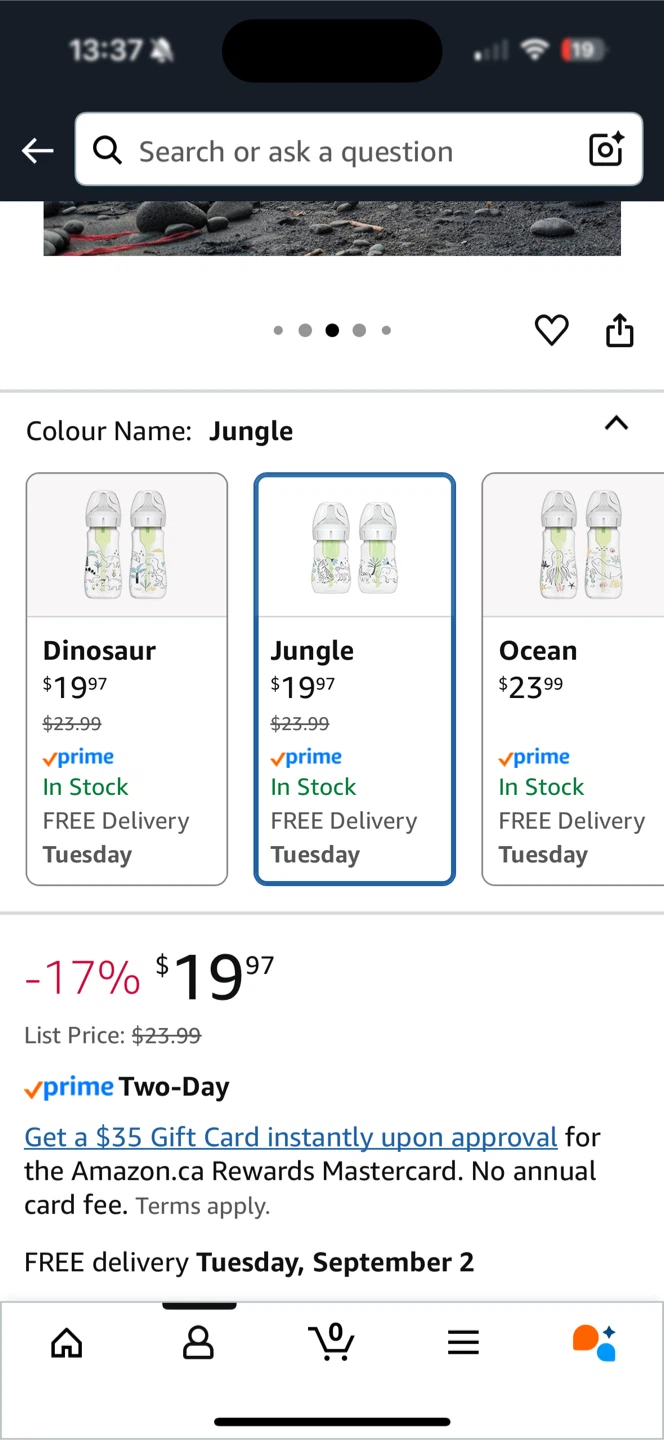Open camera lens search icon
This screenshot has width=664, height=1440.
[606, 150]
